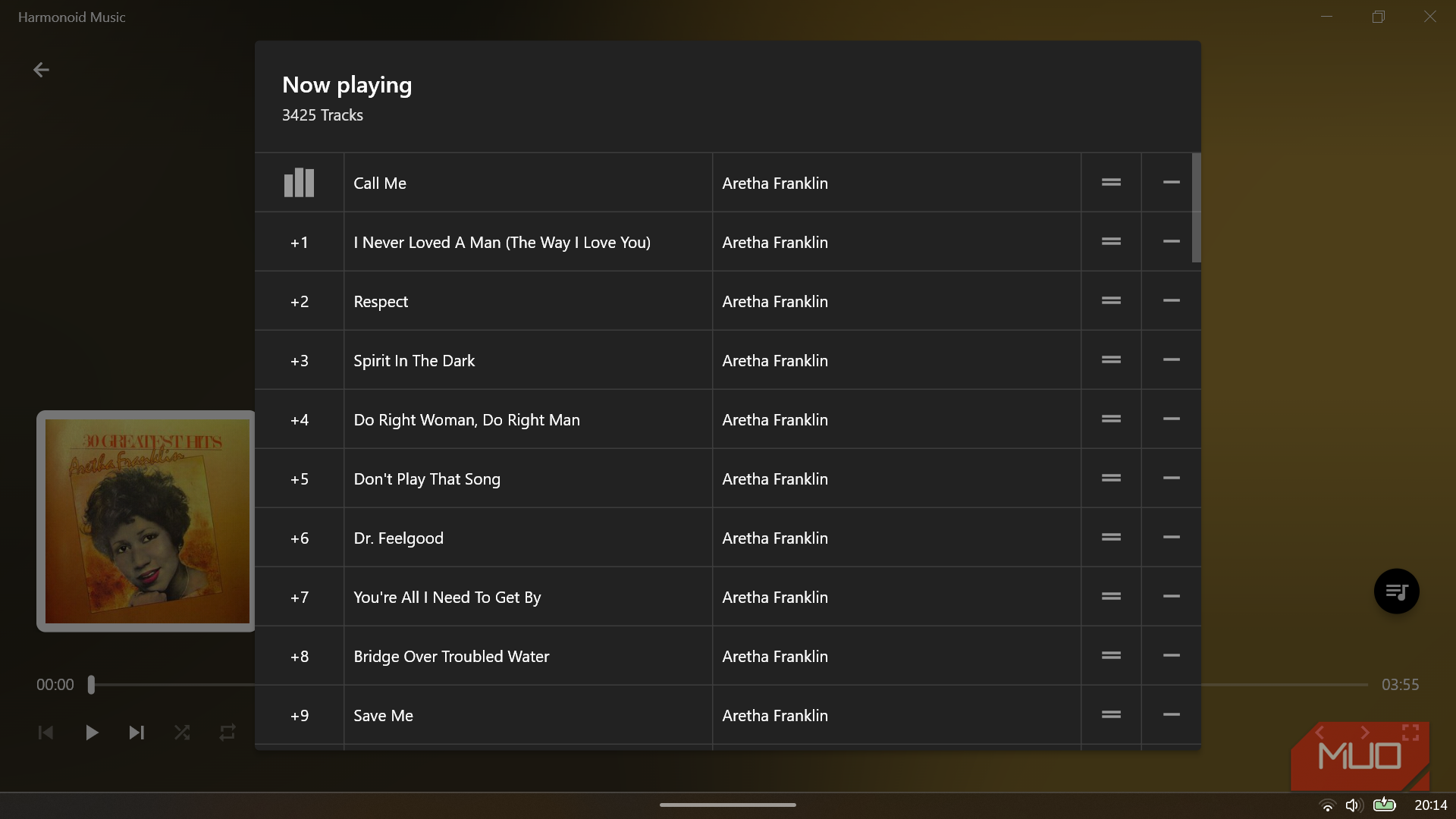Select Don't Play That Song

coord(427,479)
